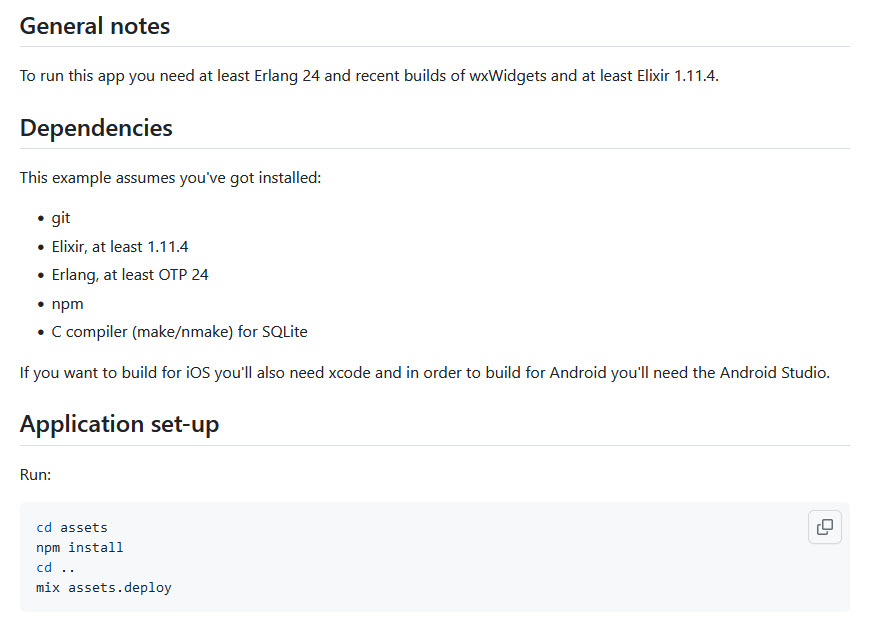
Task: Click the word wxWidgets in General notes
Action: click(x=507, y=75)
